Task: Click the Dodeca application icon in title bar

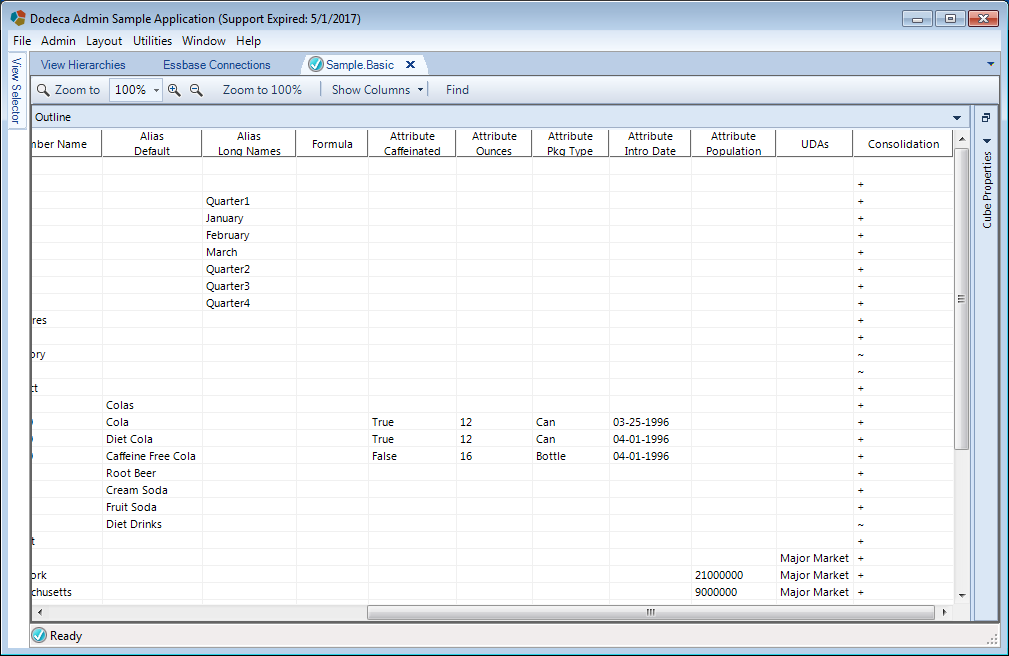Action: [18, 18]
